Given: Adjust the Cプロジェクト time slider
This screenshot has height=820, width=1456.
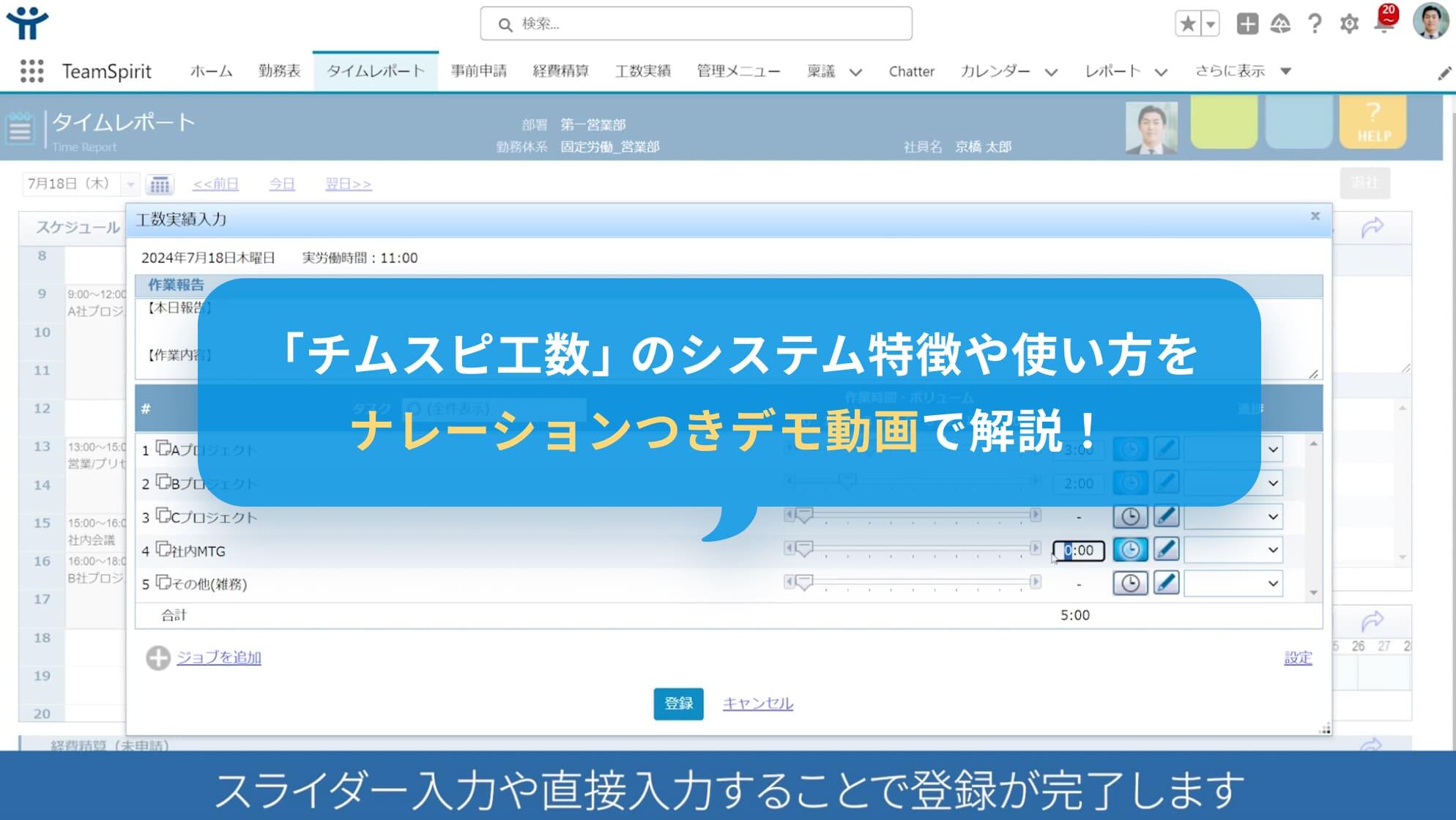Looking at the screenshot, I should click(804, 515).
